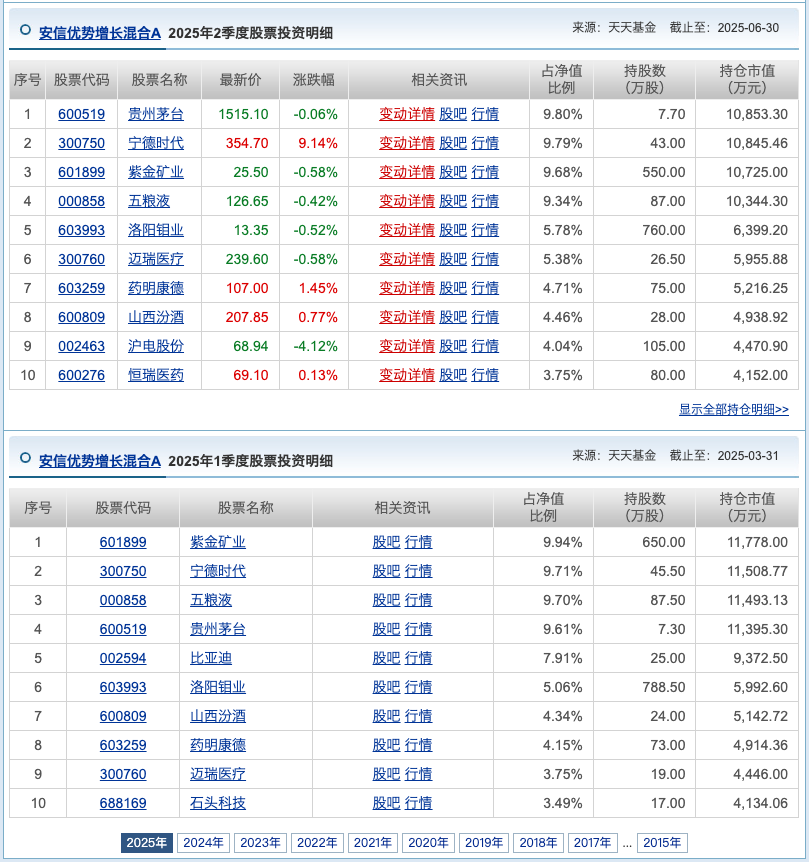Open 迈瑞医疗 name link in Q2 table

tap(156, 259)
